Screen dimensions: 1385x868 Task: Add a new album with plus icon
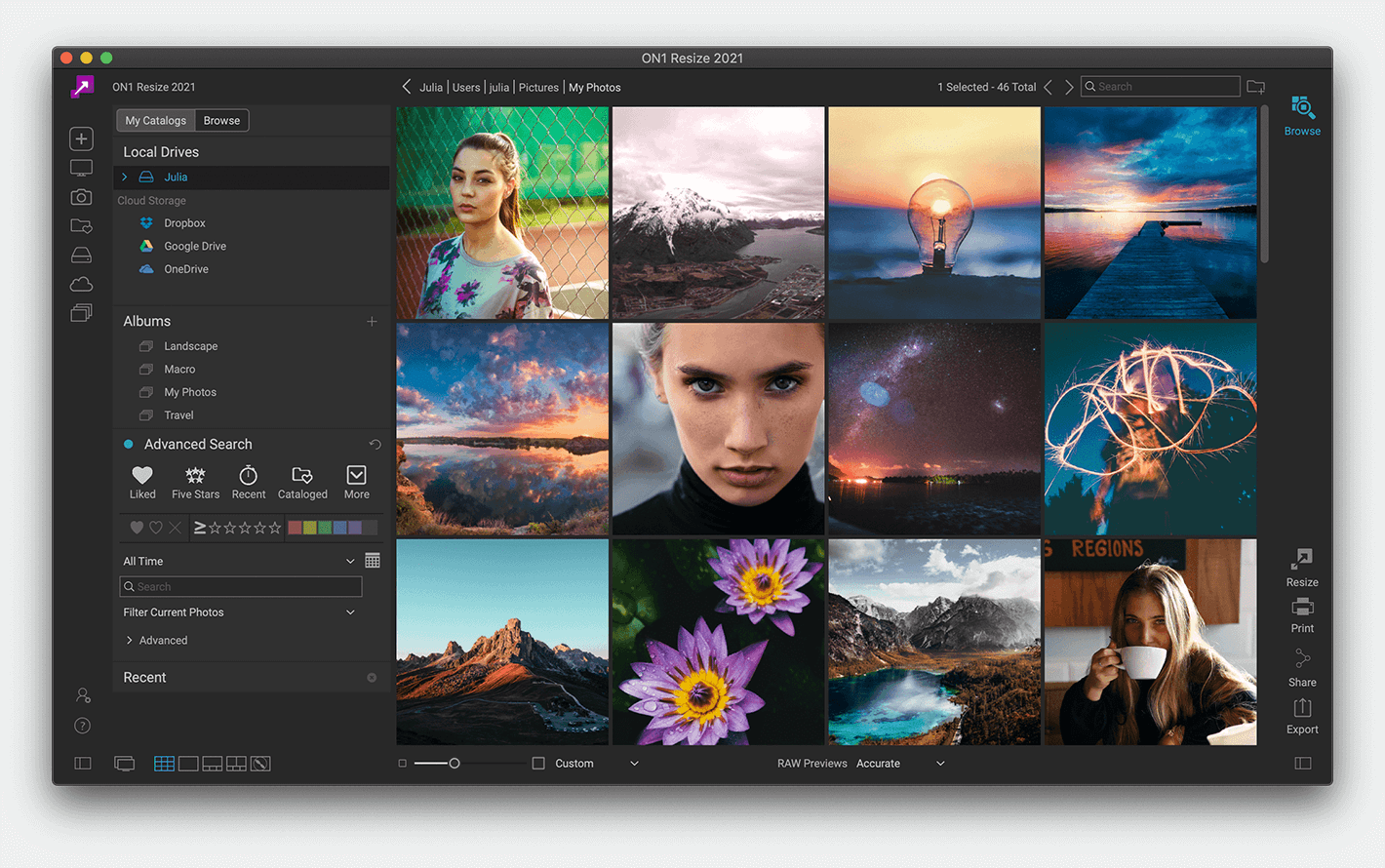[372, 322]
